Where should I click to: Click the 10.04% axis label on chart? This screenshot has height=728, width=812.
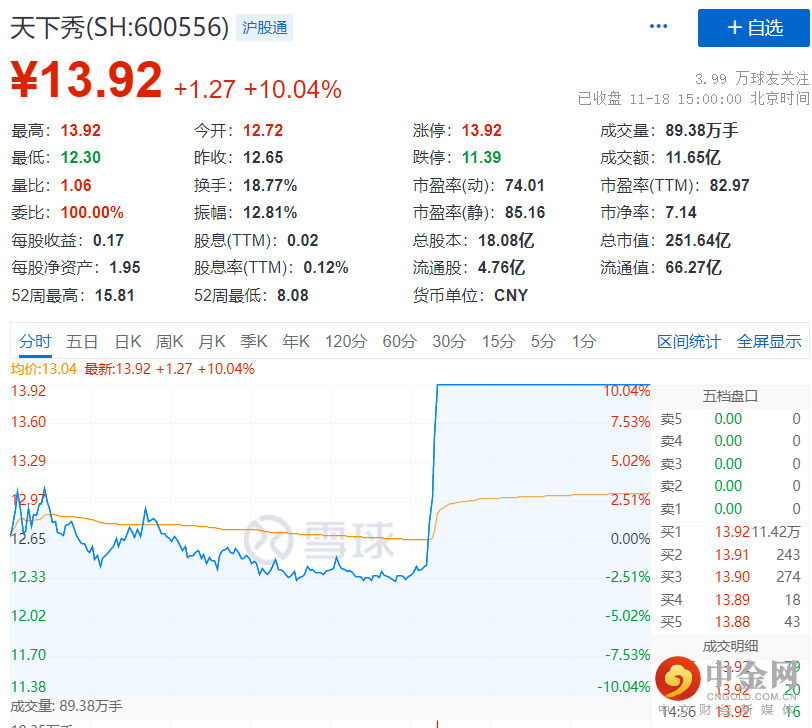click(627, 391)
